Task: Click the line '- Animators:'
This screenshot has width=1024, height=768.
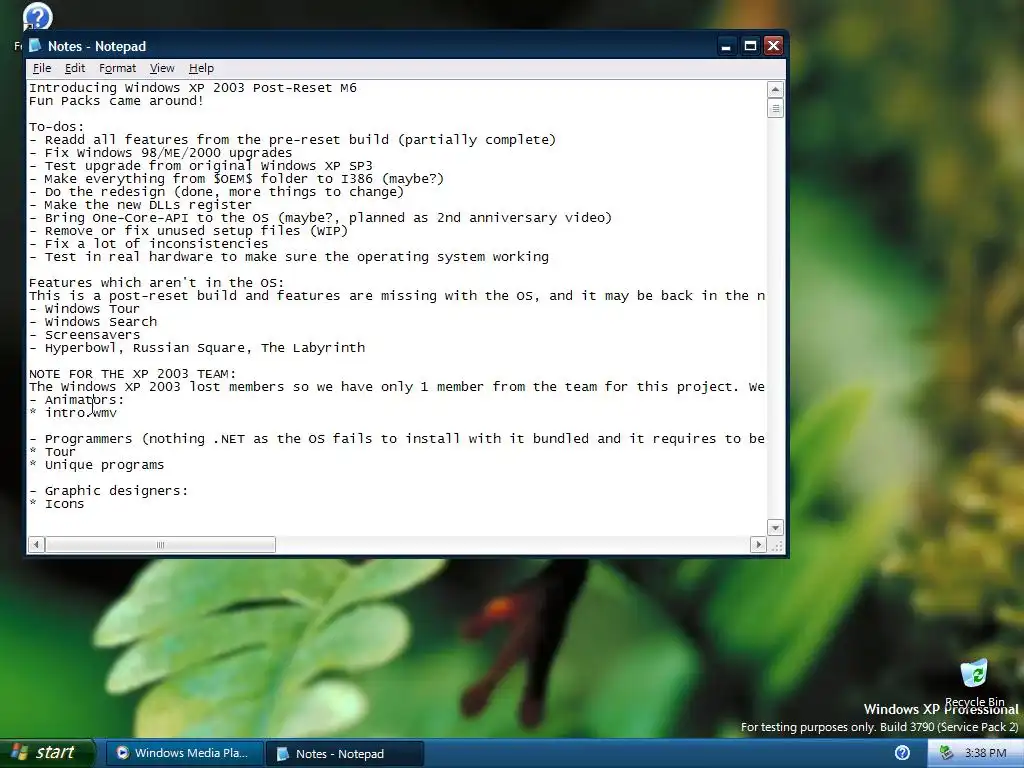Action: coord(76,400)
